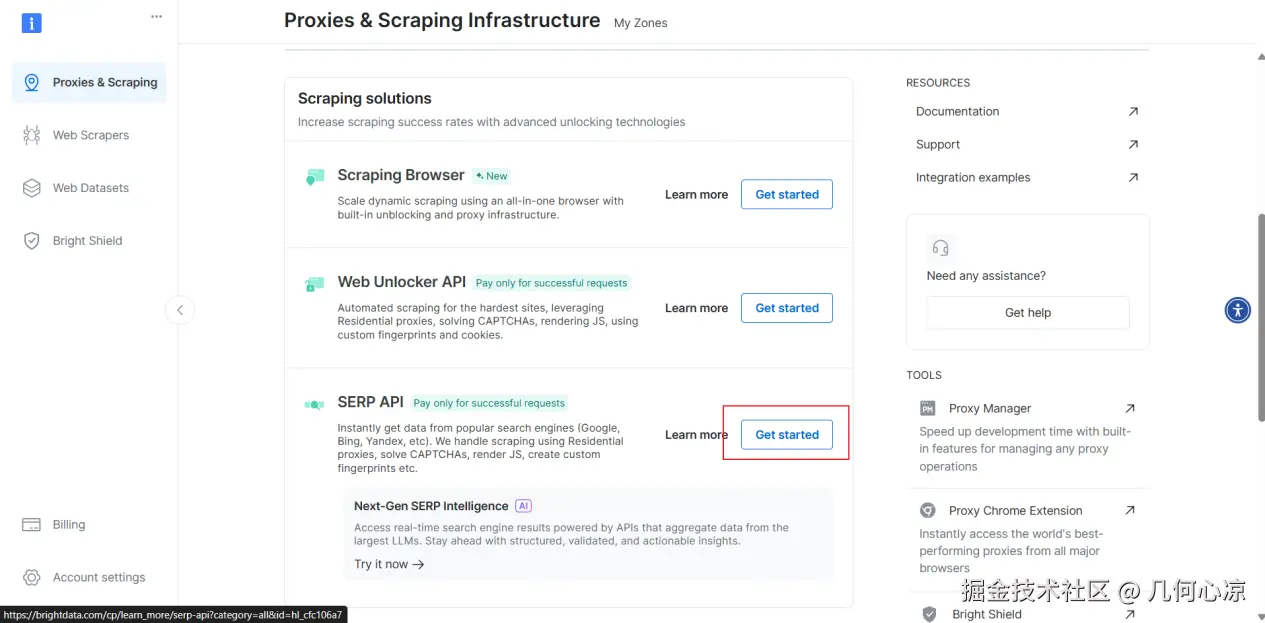Click the Get help button
This screenshot has width=1265, height=623.
(x=1027, y=313)
